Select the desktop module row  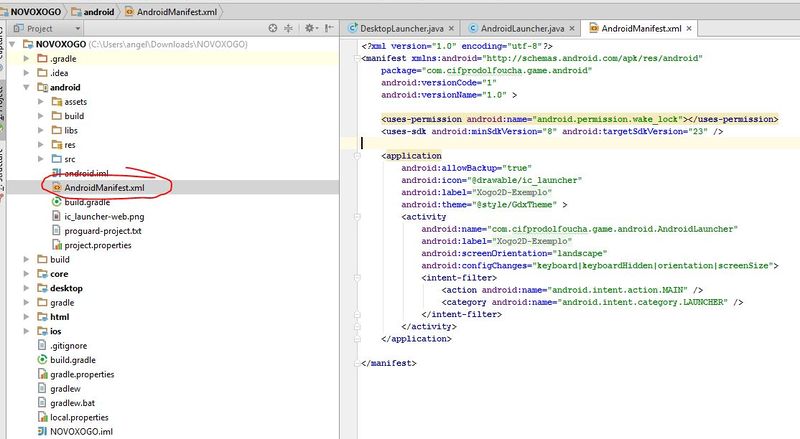coord(172,288)
